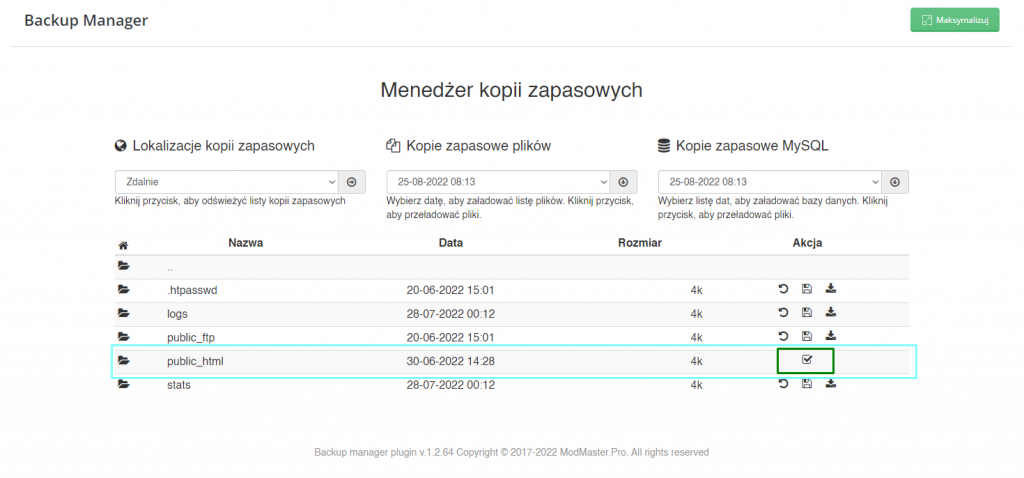Screen dimensions: 1024x478
Task: Open the .htpasswd folder icon
Action: point(123,289)
